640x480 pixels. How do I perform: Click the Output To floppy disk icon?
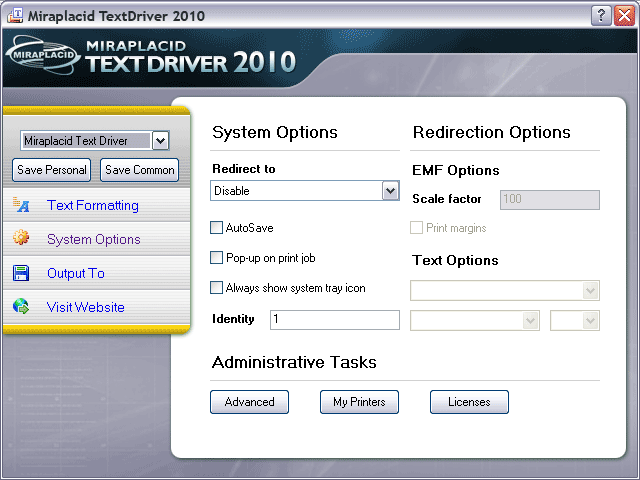coord(21,273)
